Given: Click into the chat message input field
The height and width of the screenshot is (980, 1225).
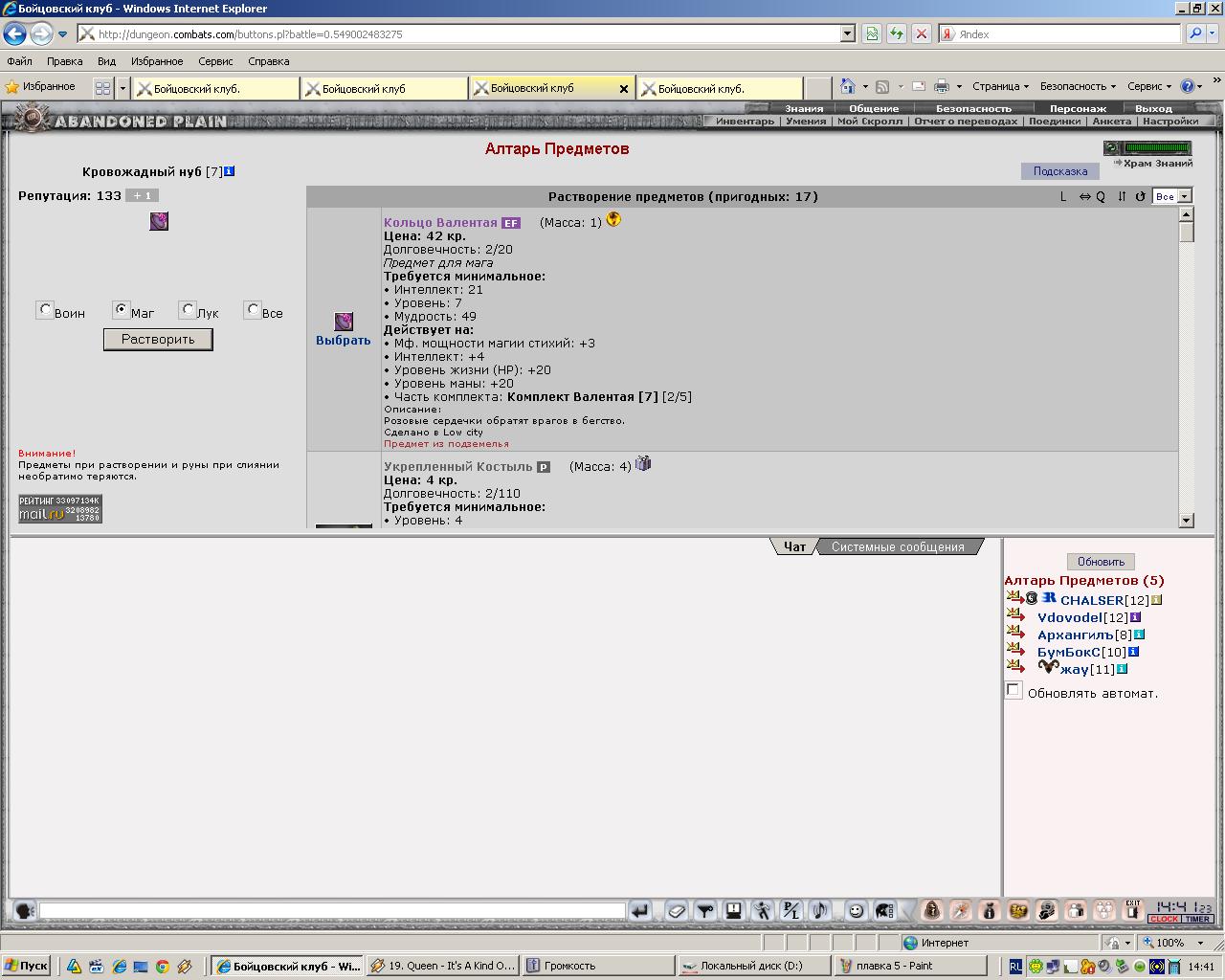Looking at the screenshot, I should pos(331,911).
